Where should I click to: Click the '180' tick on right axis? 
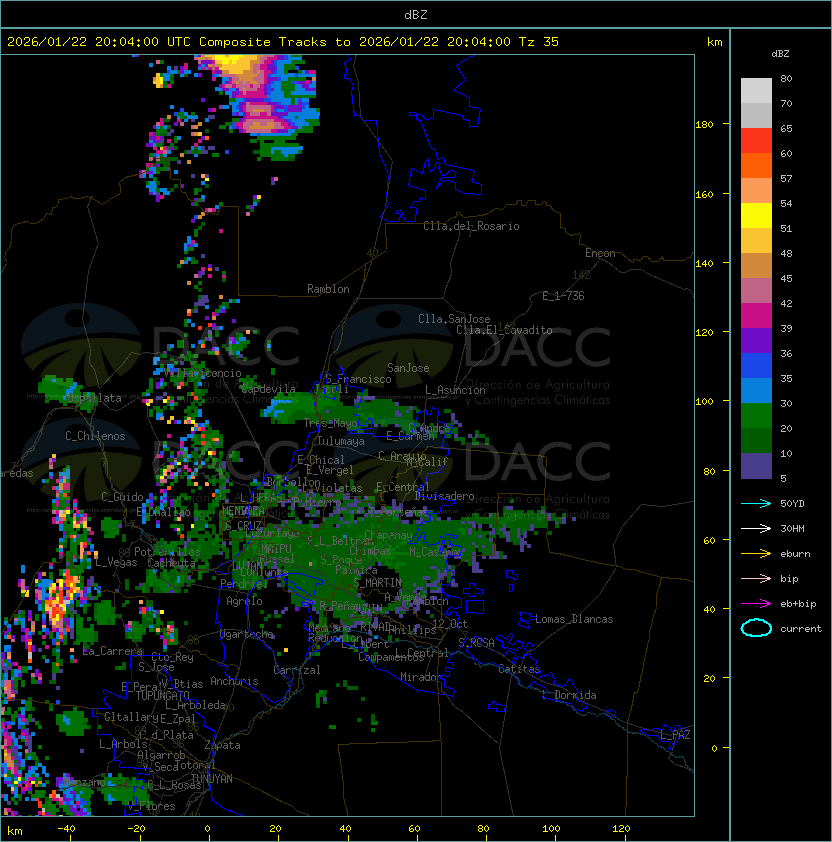704,124
